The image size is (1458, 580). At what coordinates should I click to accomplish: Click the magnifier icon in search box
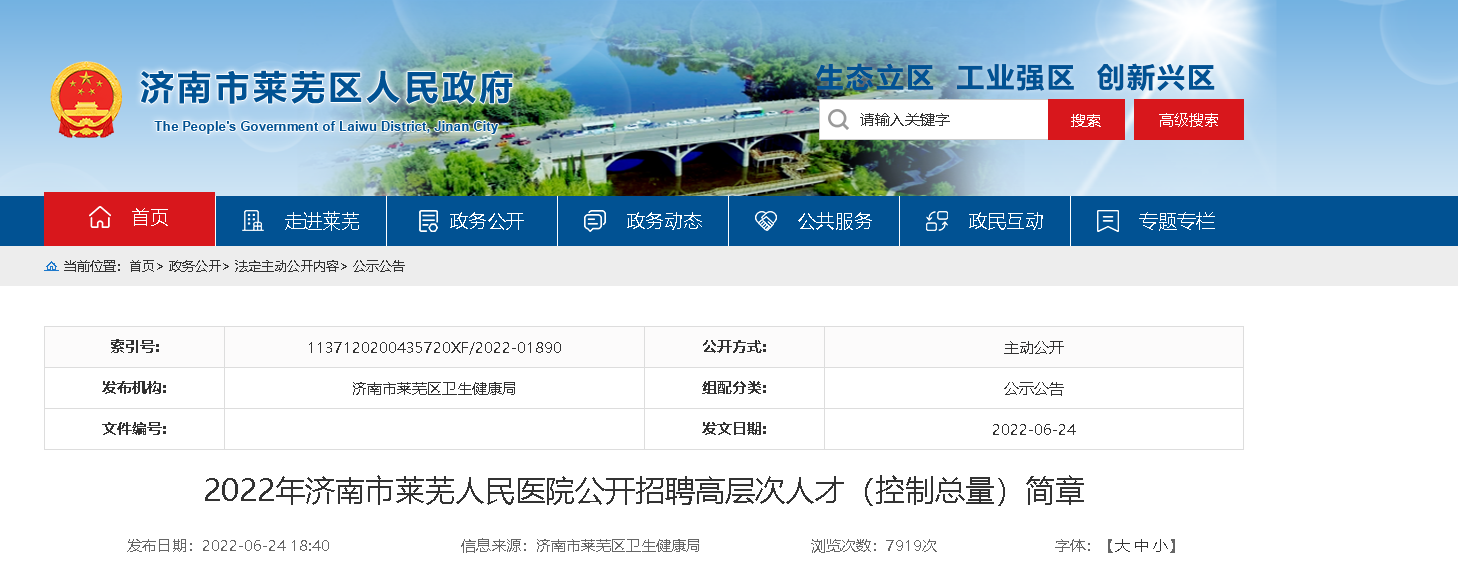pos(838,120)
